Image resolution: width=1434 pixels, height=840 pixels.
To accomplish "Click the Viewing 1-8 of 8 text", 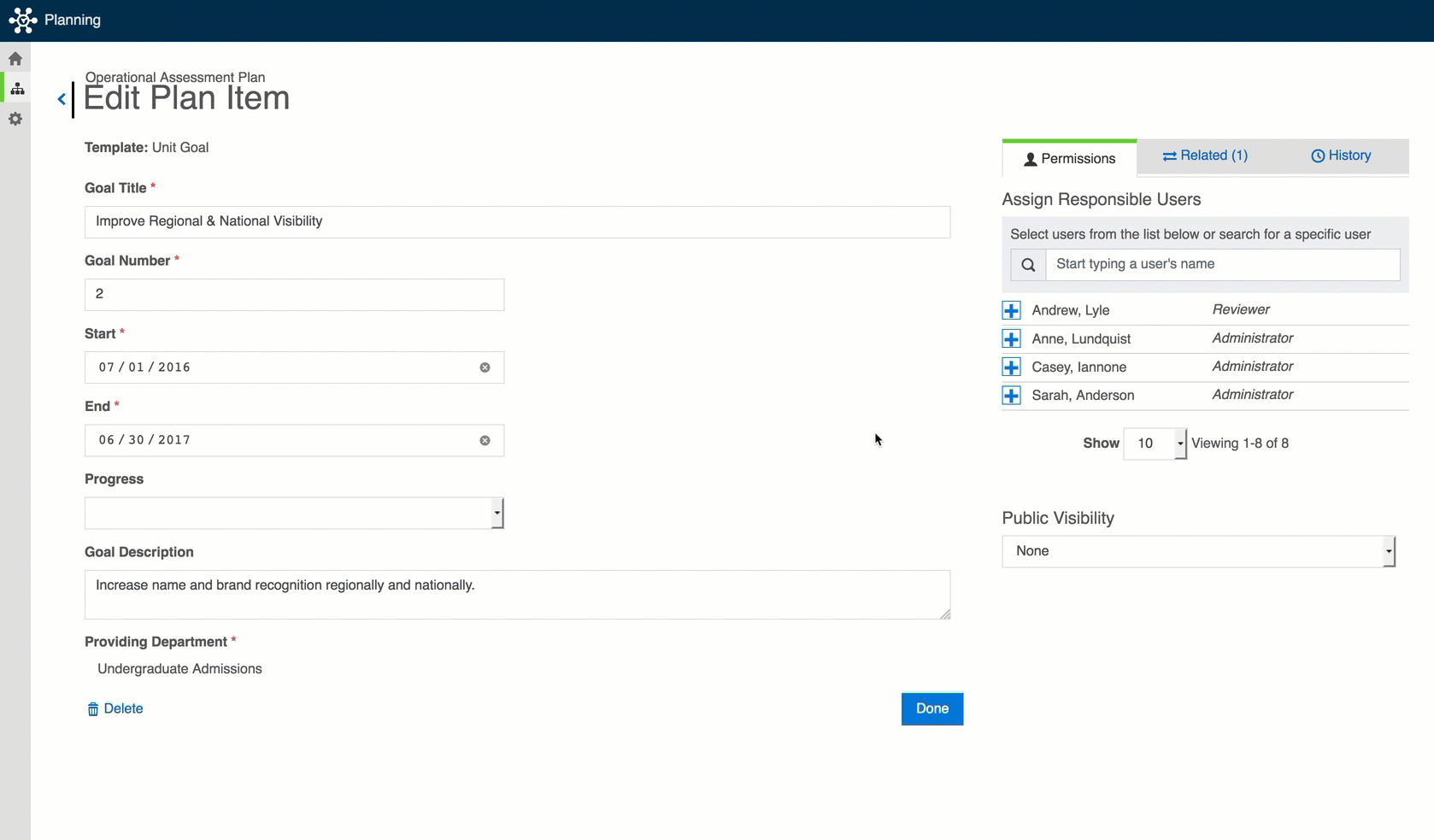I will (x=1240, y=443).
